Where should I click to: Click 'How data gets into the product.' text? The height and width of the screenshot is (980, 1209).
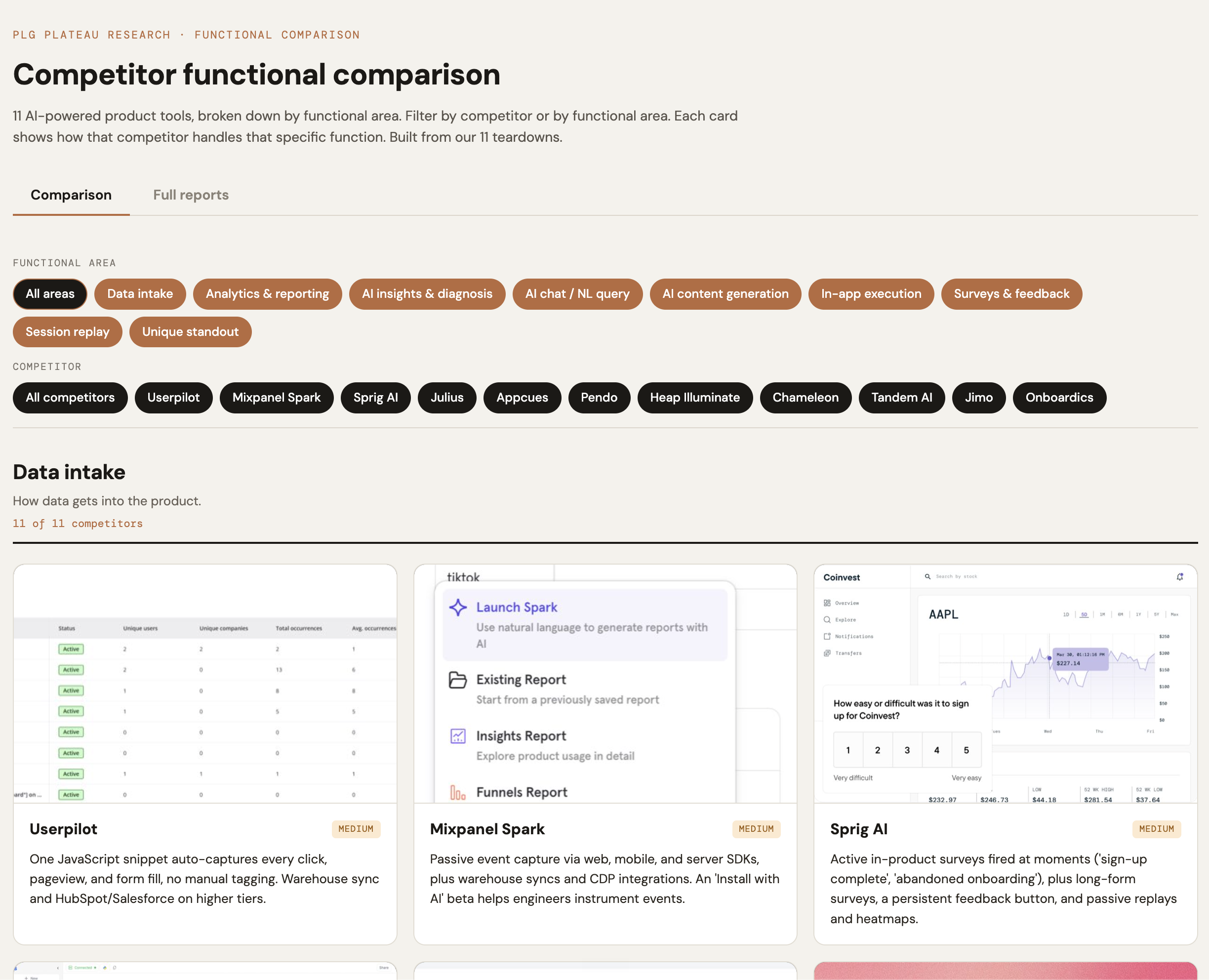pyautogui.click(x=107, y=501)
